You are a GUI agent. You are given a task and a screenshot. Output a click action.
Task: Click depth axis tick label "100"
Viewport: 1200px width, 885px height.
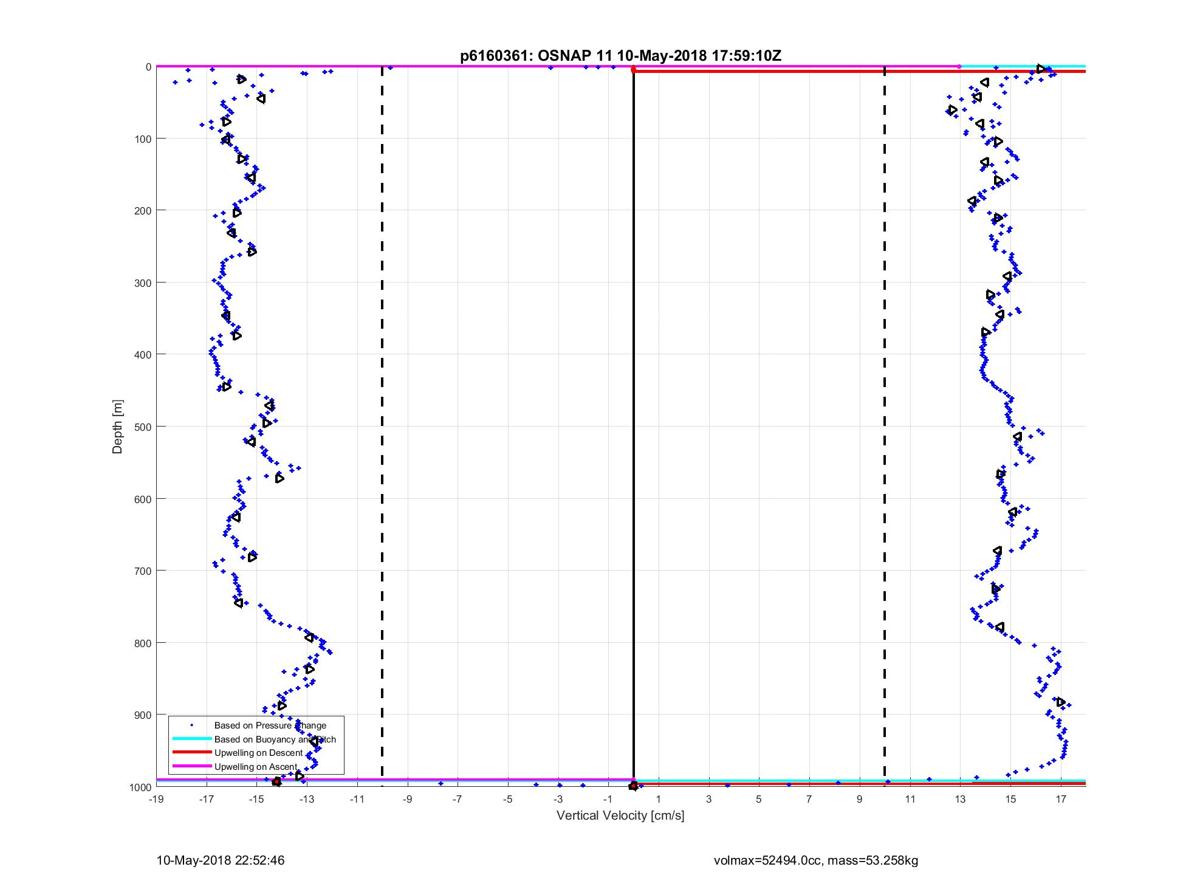(142, 139)
